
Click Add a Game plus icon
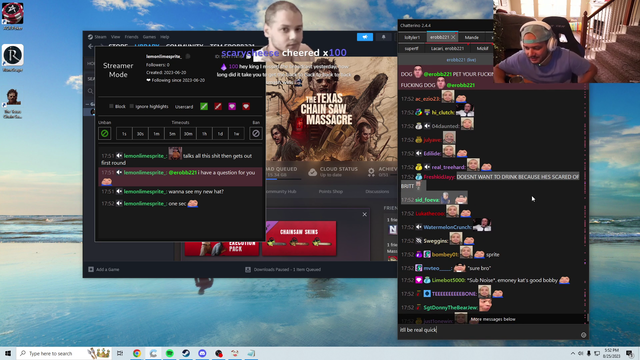click(x=91, y=269)
